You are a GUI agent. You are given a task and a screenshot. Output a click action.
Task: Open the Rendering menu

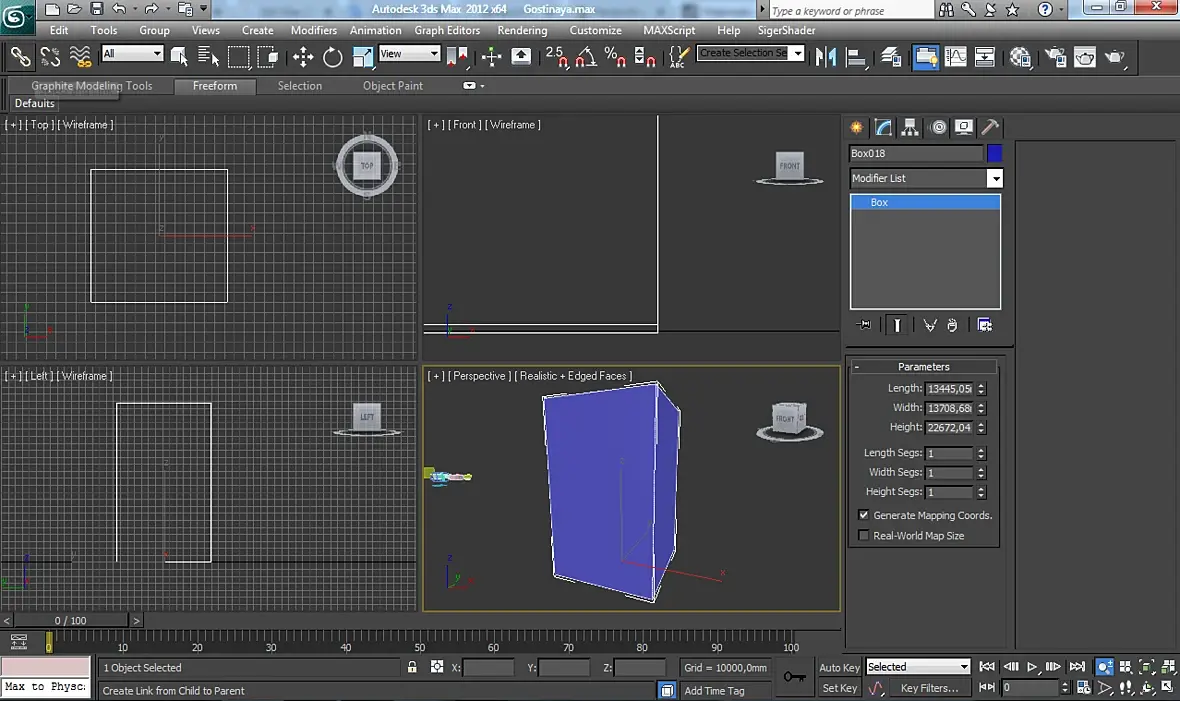pyautogui.click(x=522, y=30)
